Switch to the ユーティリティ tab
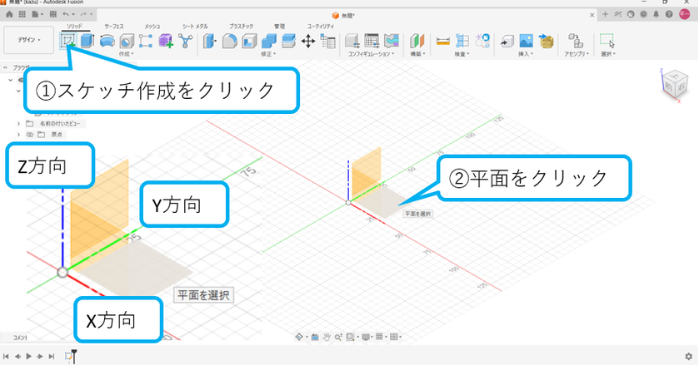This screenshot has width=698, height=365. tap(321, 26)
